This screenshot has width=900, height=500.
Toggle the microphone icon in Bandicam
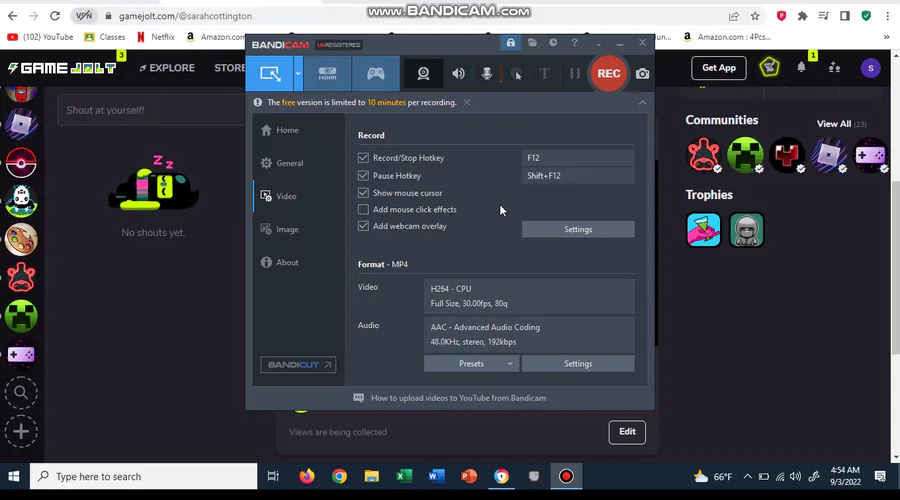click(487, 73)
